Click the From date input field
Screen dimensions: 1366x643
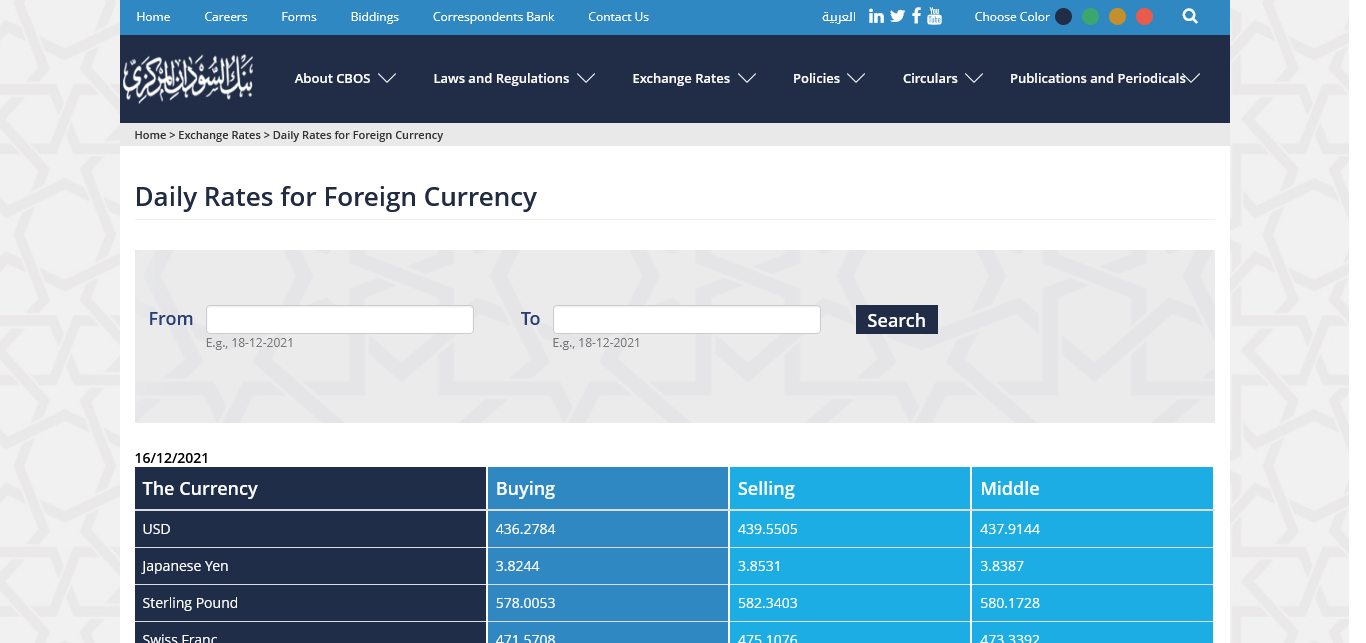tap(340, 320)
